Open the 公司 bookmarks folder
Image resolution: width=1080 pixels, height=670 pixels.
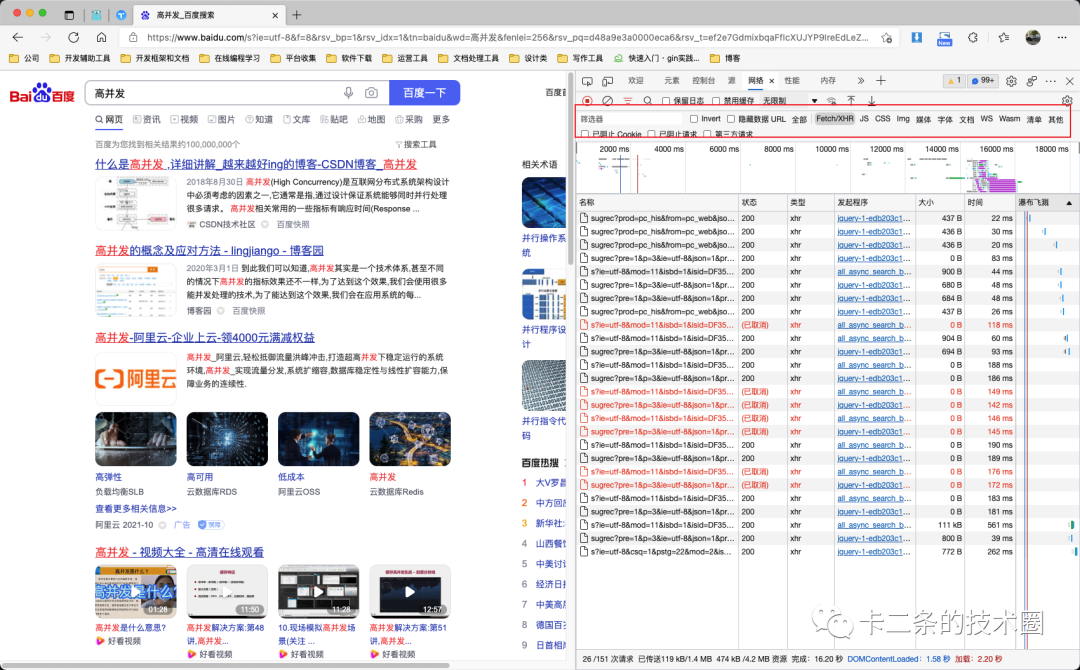[24, 59]
